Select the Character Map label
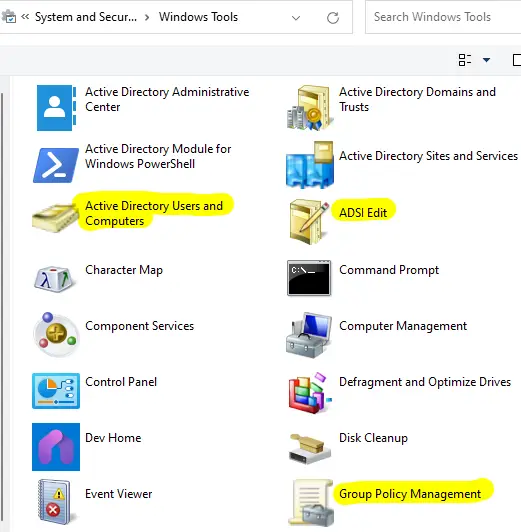The height and width of the screenshot is (532, 521). 124,270
